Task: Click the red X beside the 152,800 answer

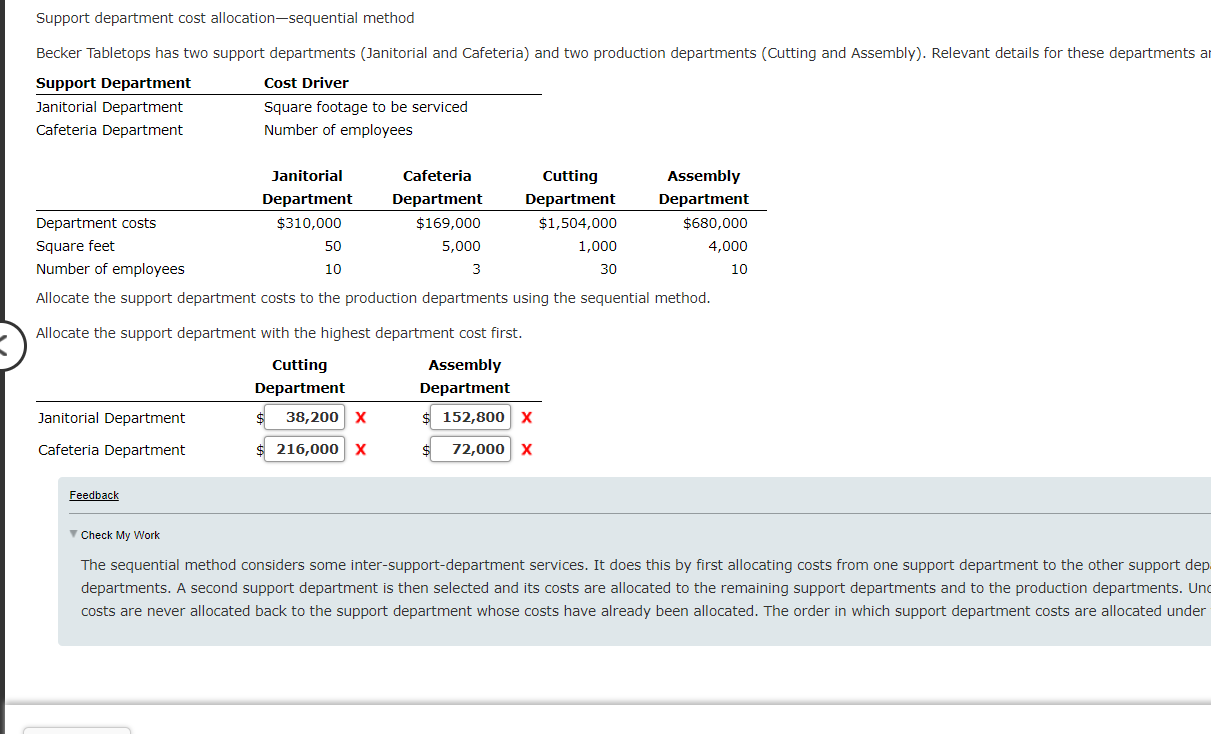Action: point(526,417)
